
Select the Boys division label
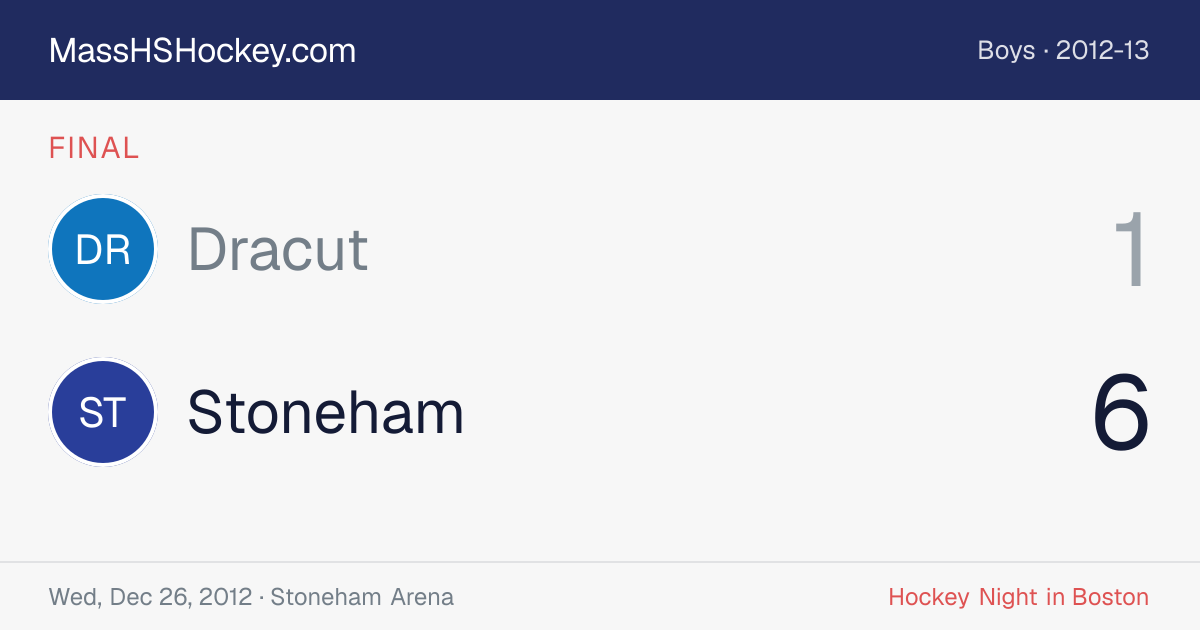1006,50
